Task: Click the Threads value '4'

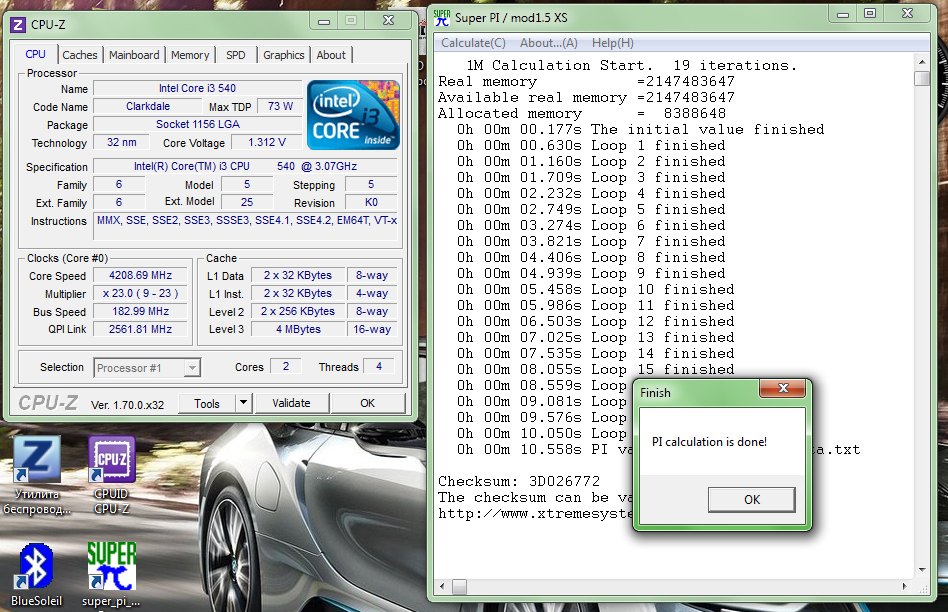Action: click(x=379, y=366)
